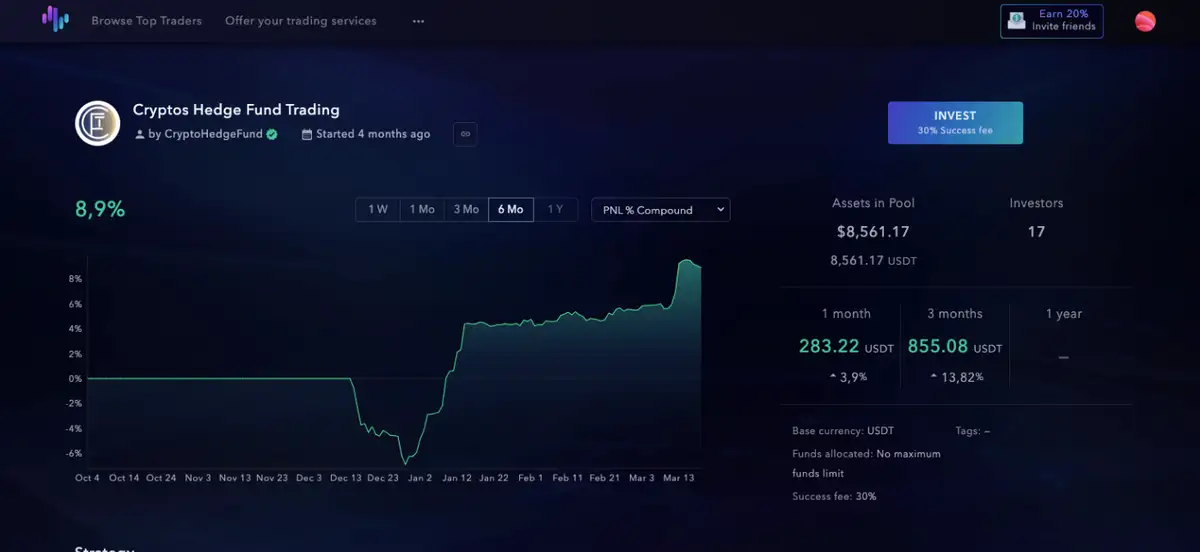Click the gift icon in Earn 20% banner
The image size is (1200, 552).
click(x=1016, y=21)
